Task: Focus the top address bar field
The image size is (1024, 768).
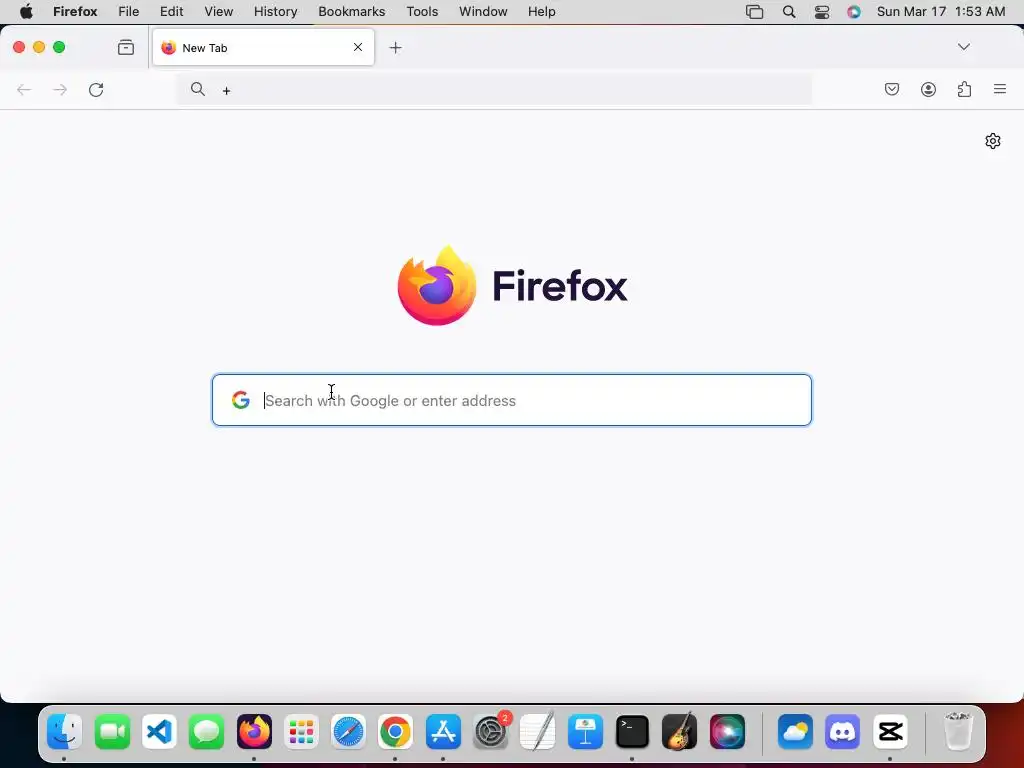Action: tap(494, 90)
